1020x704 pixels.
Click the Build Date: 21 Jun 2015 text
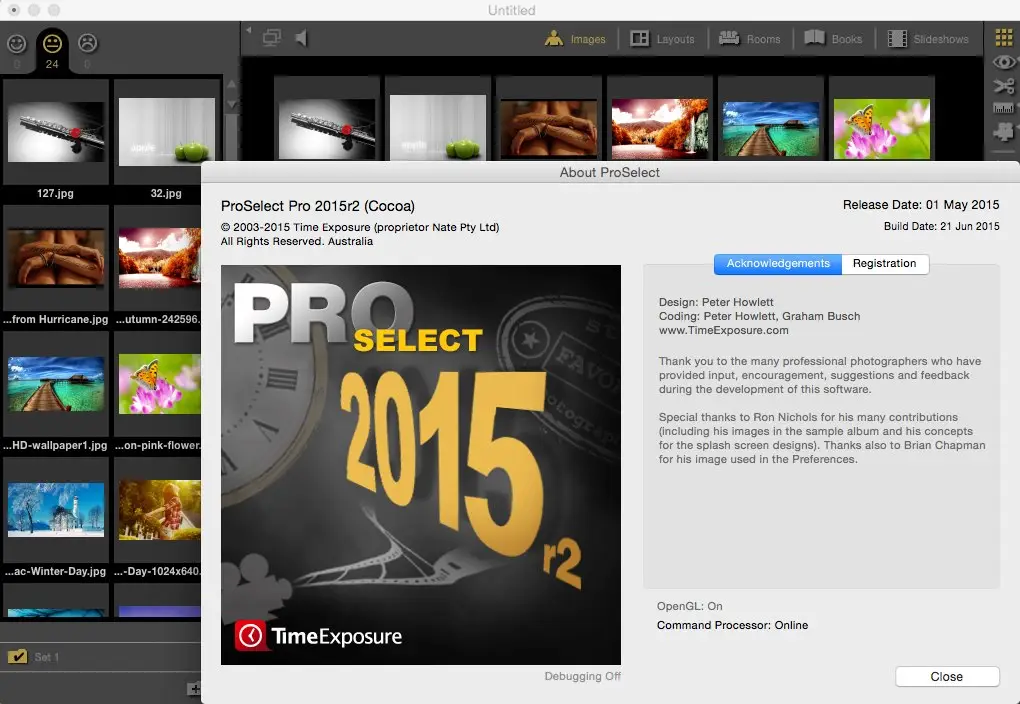point(941,226)
